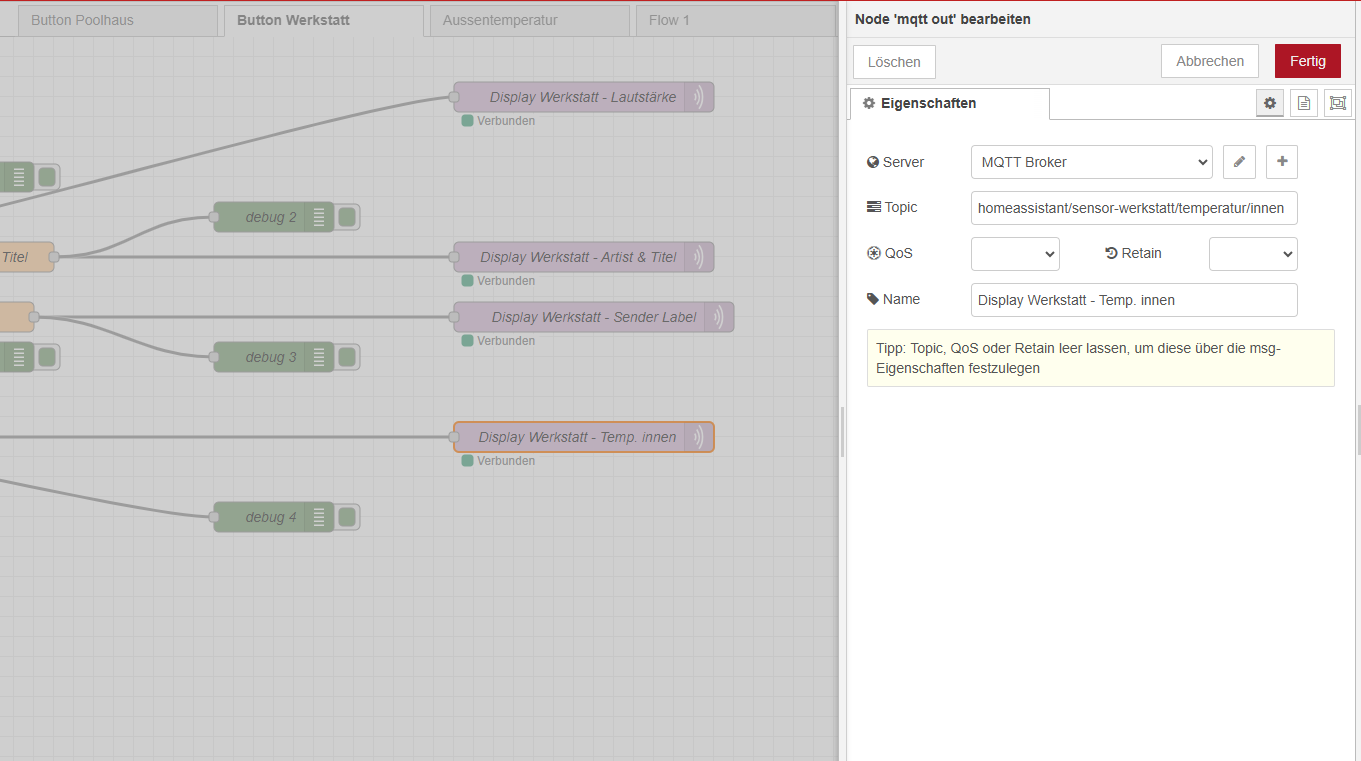1361x761 pixels.
Task: Select Display Werkstatt - Sender Label node
Action: [x=594, y=317]
